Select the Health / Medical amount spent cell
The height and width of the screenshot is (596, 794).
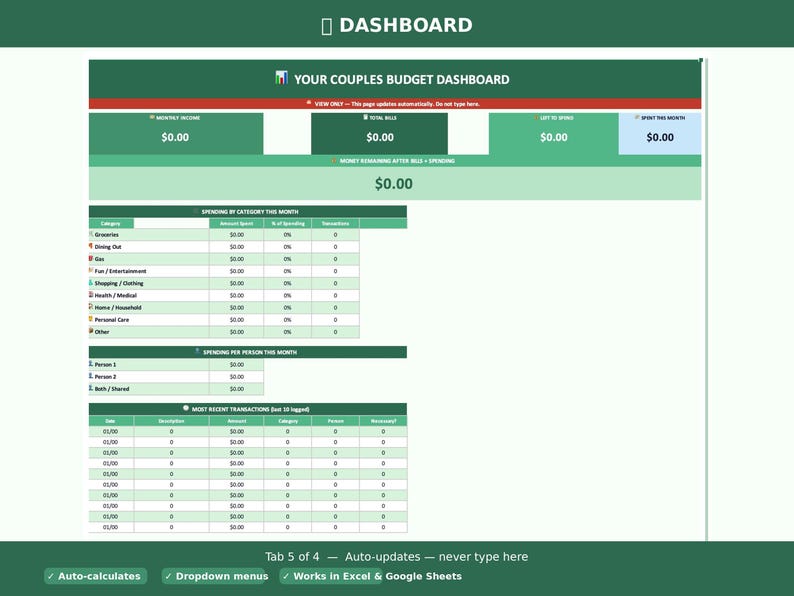[236, 295]
